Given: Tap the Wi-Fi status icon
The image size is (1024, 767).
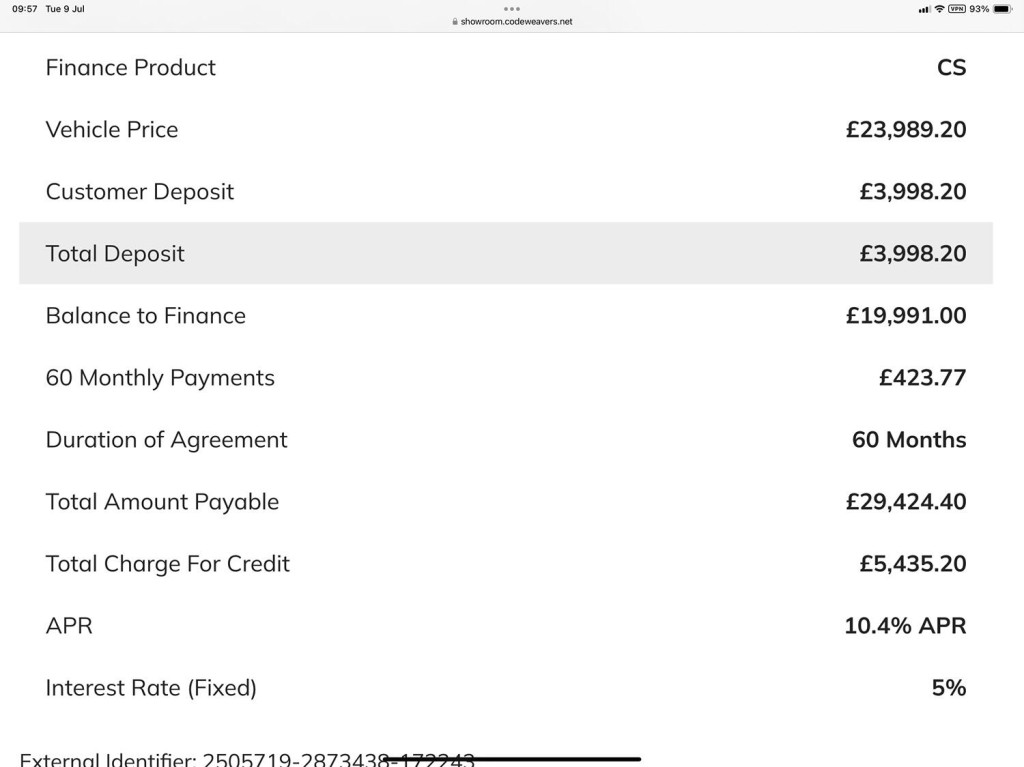Looking at the screenshot, I should point(939,9).
